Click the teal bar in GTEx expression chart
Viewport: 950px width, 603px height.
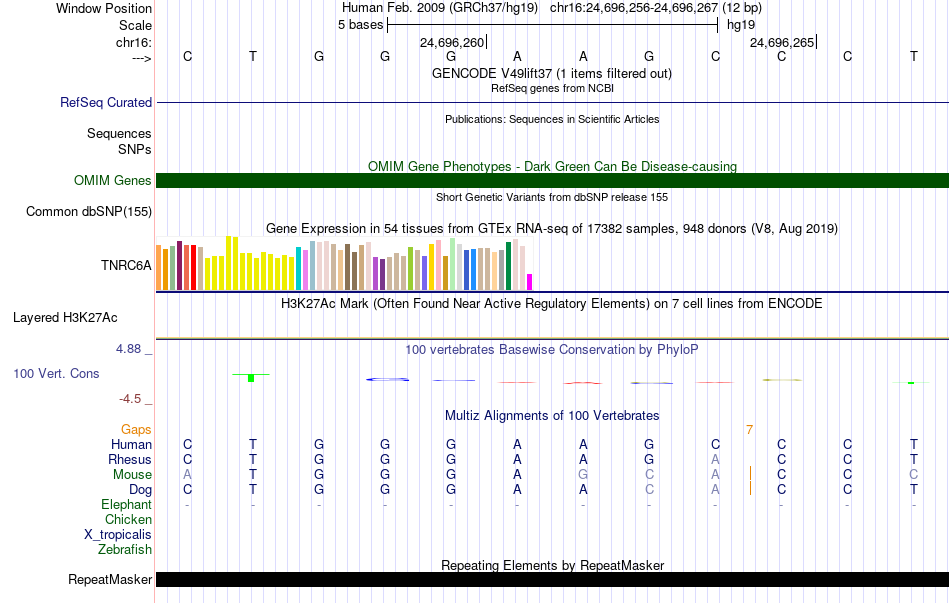[299, 268]
